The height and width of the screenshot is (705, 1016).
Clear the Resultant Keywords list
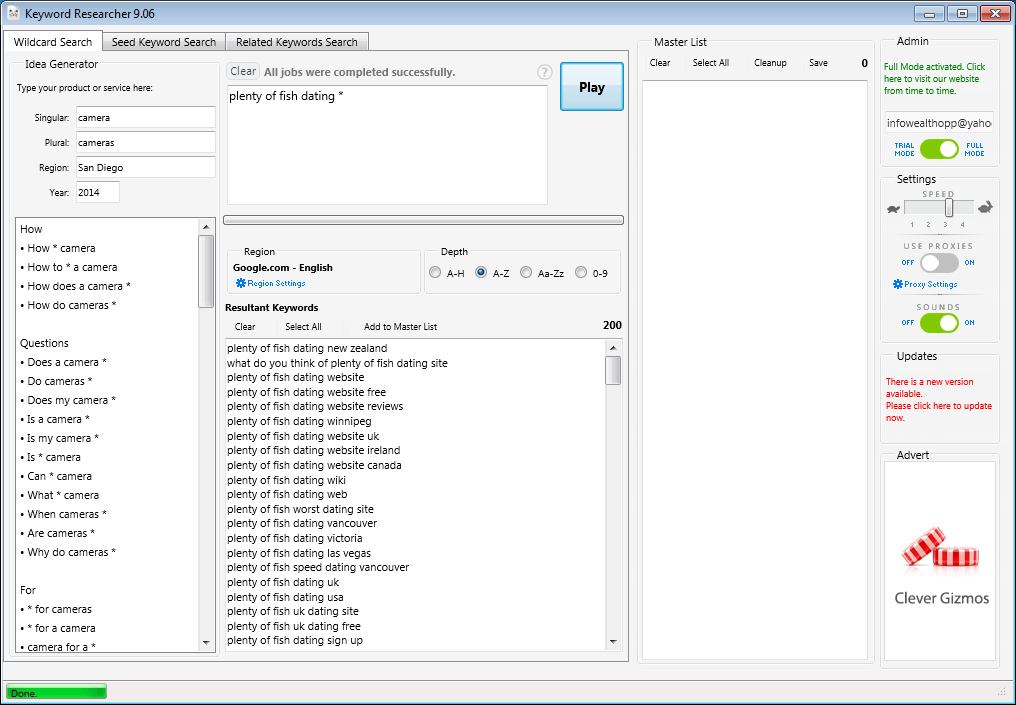(245, 327)
